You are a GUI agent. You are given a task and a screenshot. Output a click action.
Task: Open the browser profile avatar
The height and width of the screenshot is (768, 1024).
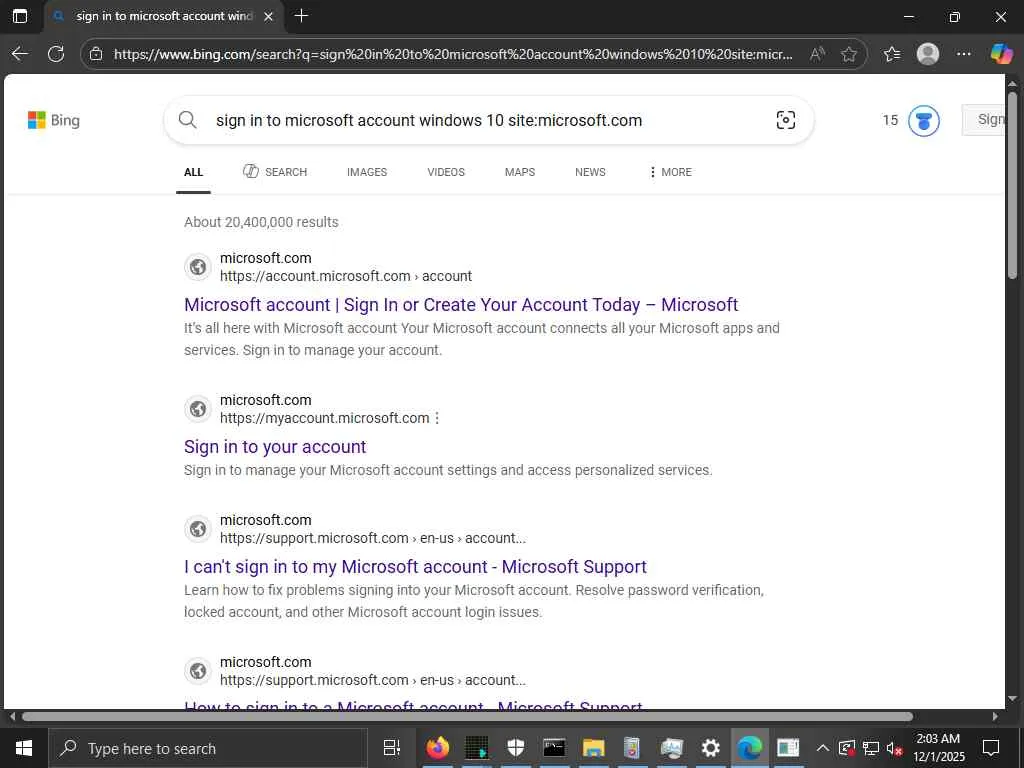(x=927, y=54)
